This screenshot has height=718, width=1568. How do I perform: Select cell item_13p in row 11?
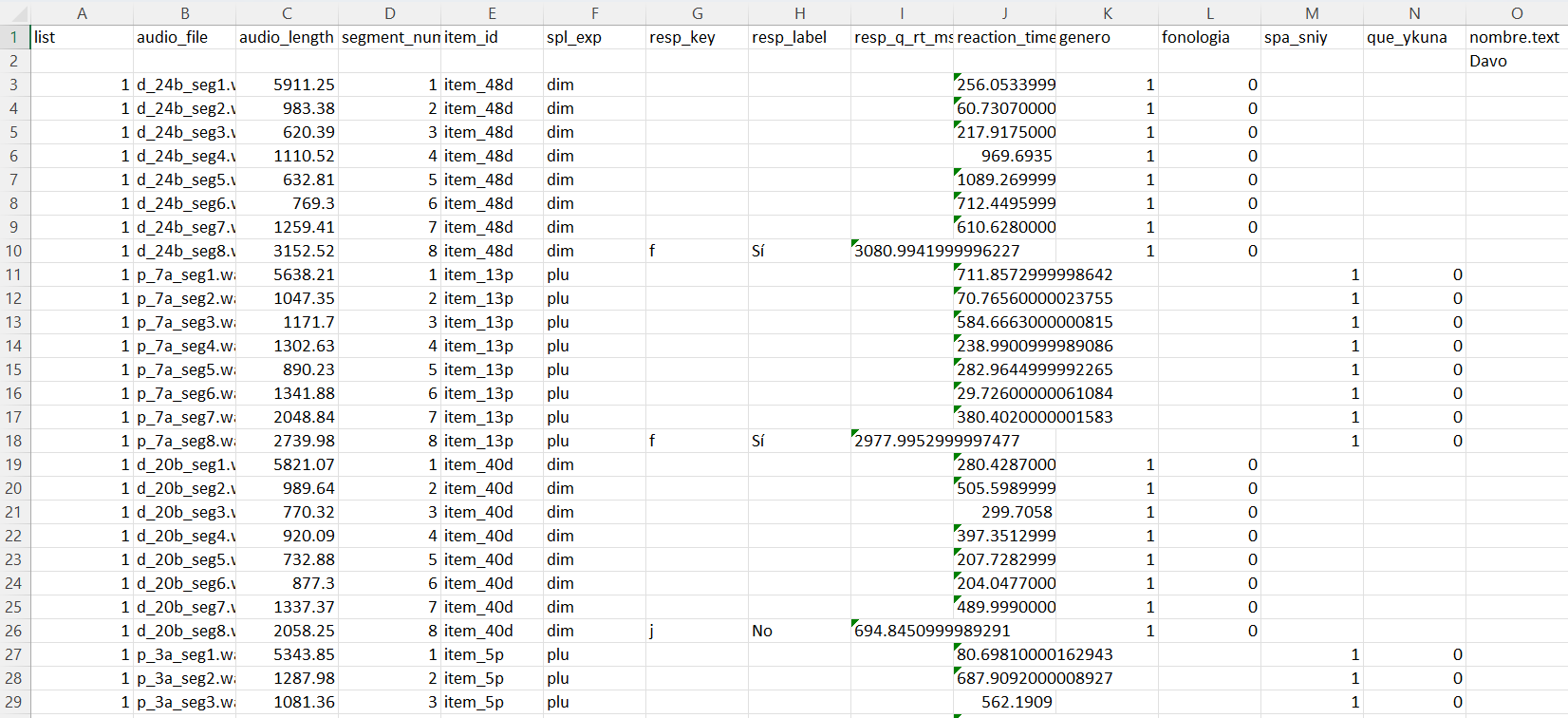[x=492, y=274]
